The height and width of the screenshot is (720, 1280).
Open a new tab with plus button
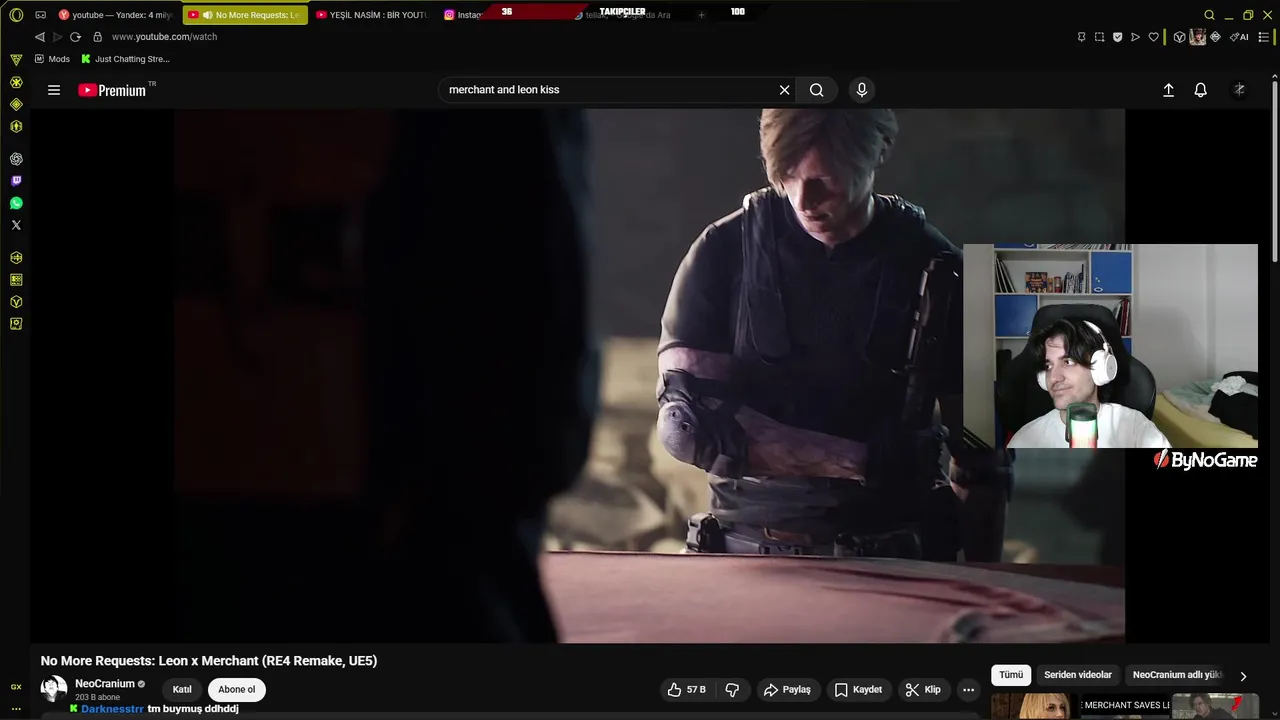(701, 15)
